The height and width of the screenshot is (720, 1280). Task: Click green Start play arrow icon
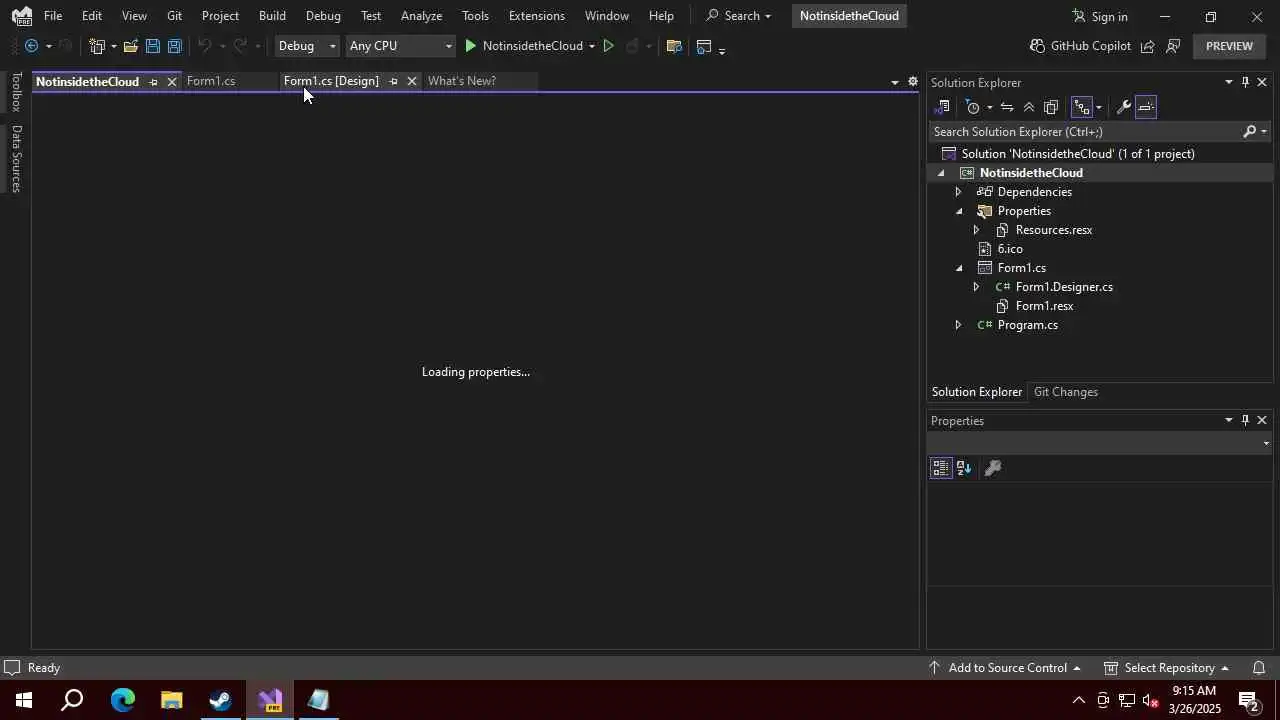(471, 46)
